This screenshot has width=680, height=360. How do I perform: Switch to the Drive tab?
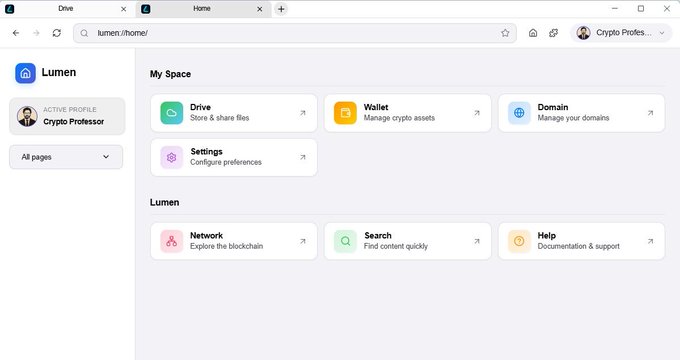pos(65,9)
